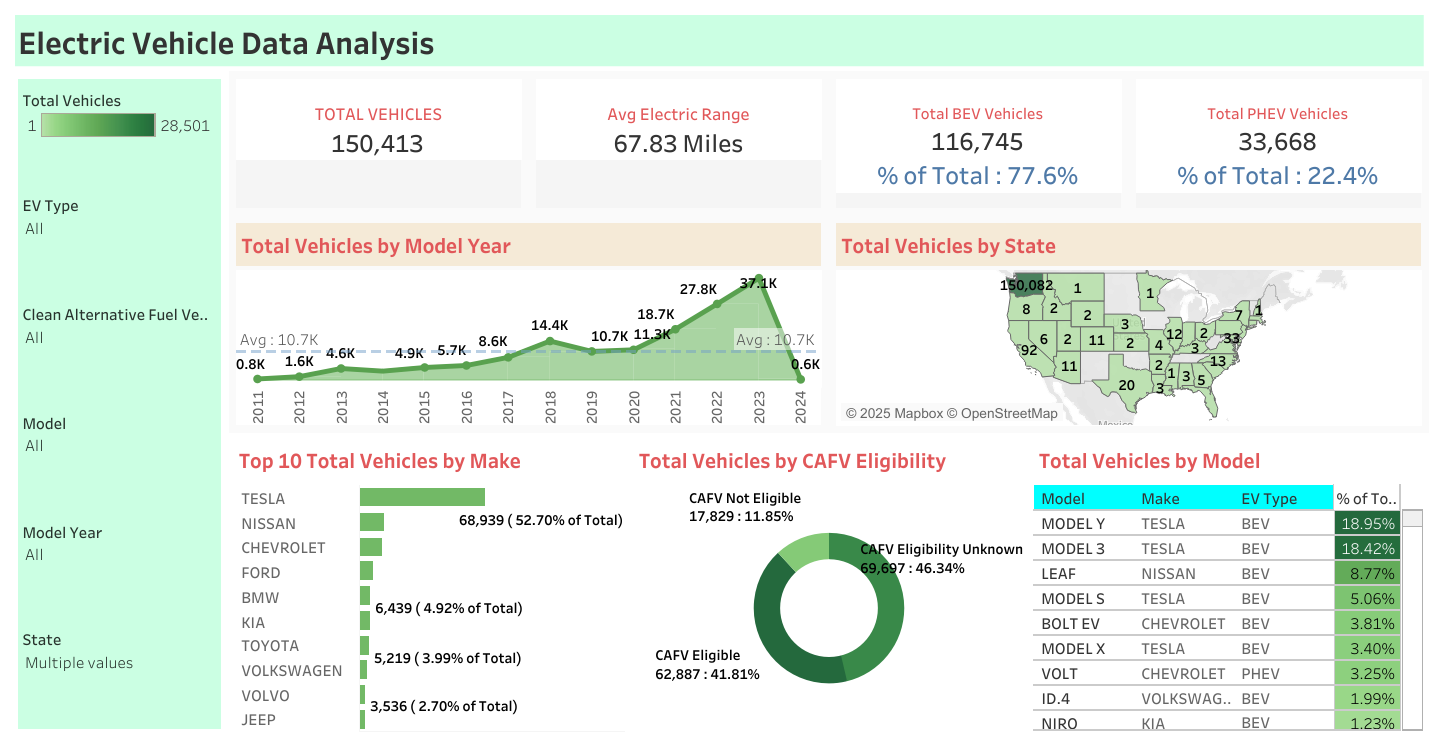Select the TESLA bar in Top 10 chart
Image resolution: width=1438 pixels, height=745 pixels.
click(422, 497)
